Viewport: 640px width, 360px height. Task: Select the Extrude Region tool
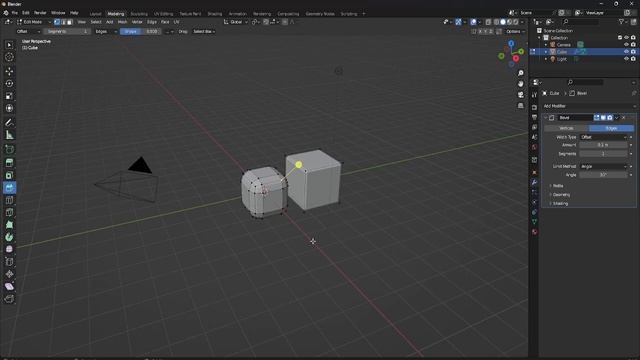point(9,163)
